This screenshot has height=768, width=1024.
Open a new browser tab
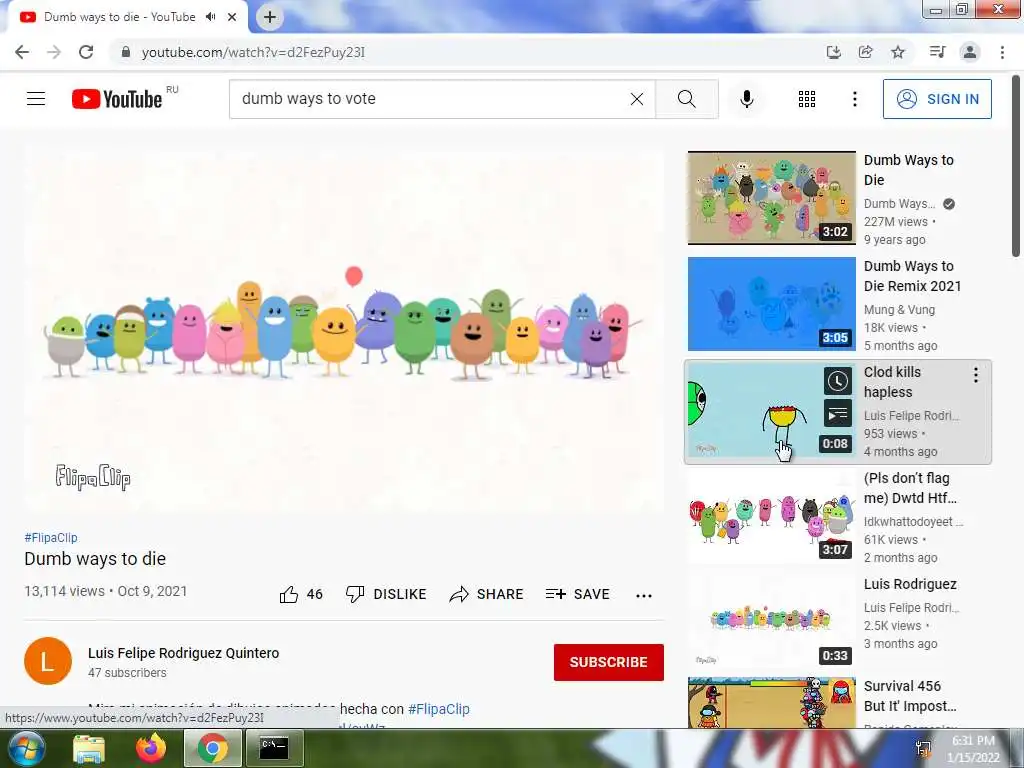[270, 17]
